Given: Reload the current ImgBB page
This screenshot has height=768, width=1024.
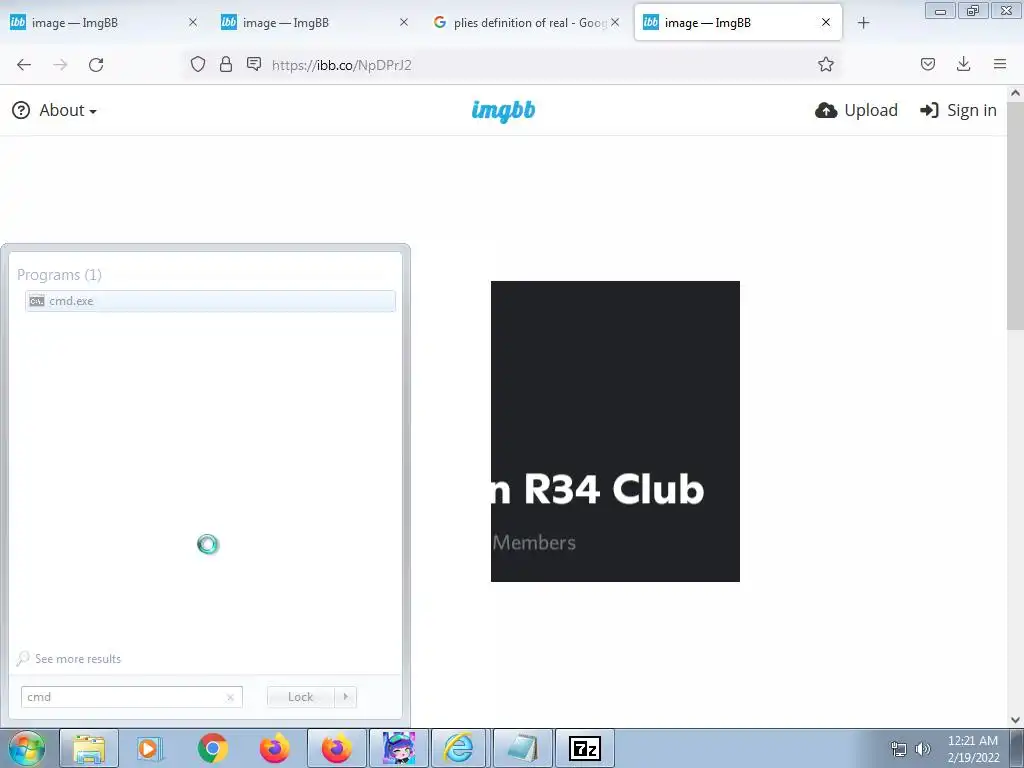Looking at the screenshot, I should pos(96,65).
